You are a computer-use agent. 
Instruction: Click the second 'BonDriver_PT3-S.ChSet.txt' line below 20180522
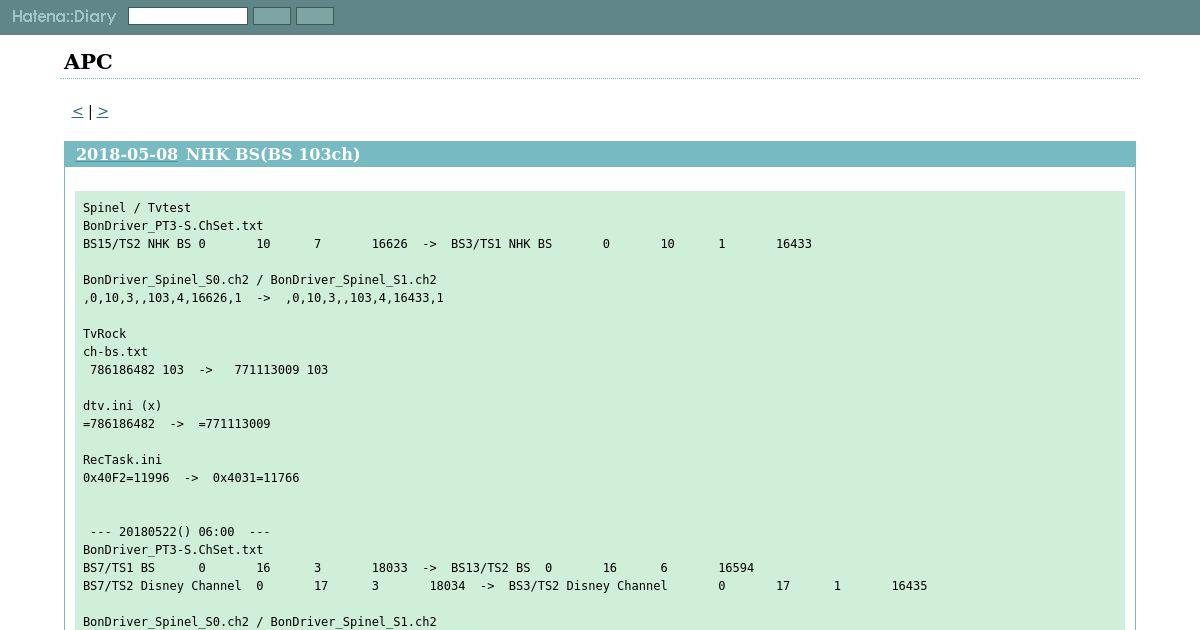point(173,550)
